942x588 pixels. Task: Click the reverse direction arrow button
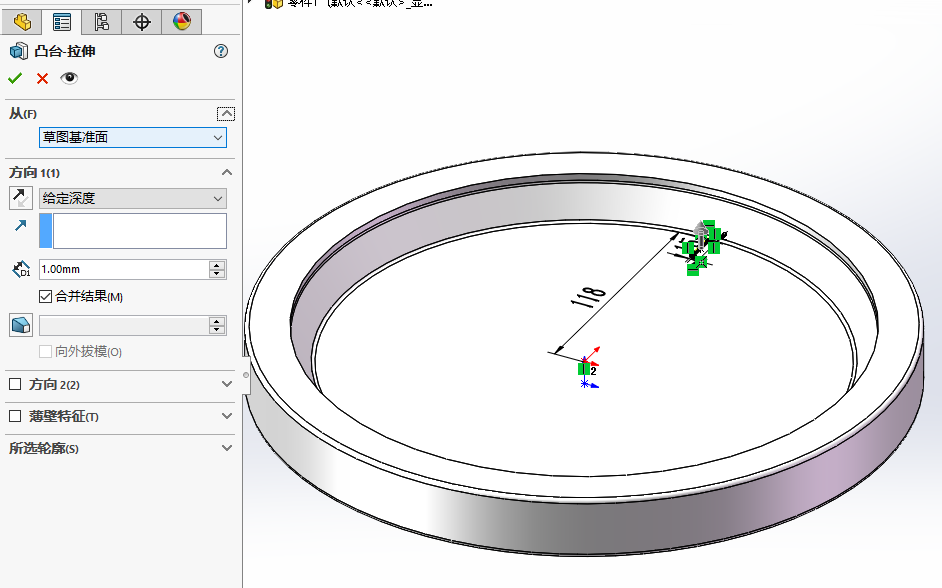20,198
